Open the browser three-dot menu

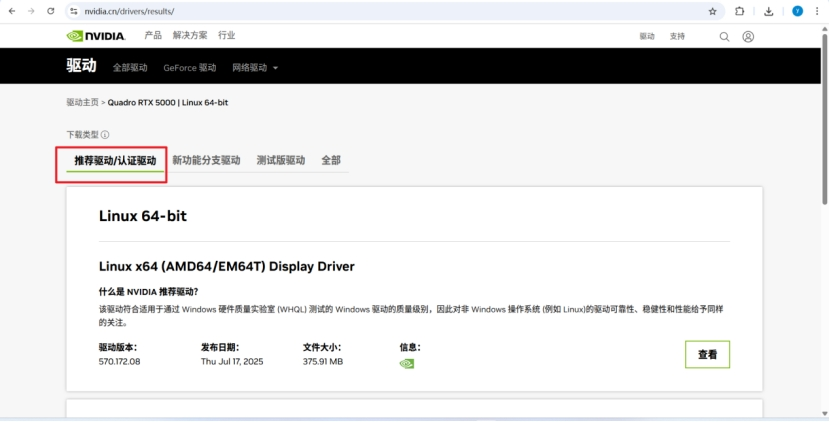(x=817, y=11)
